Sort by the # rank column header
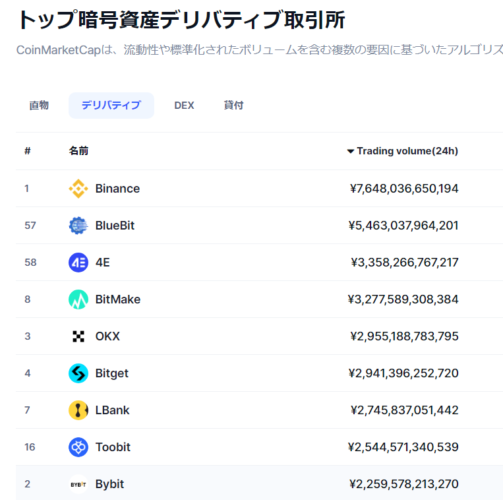This screenshot has height=500, width=503. (27, 151)
